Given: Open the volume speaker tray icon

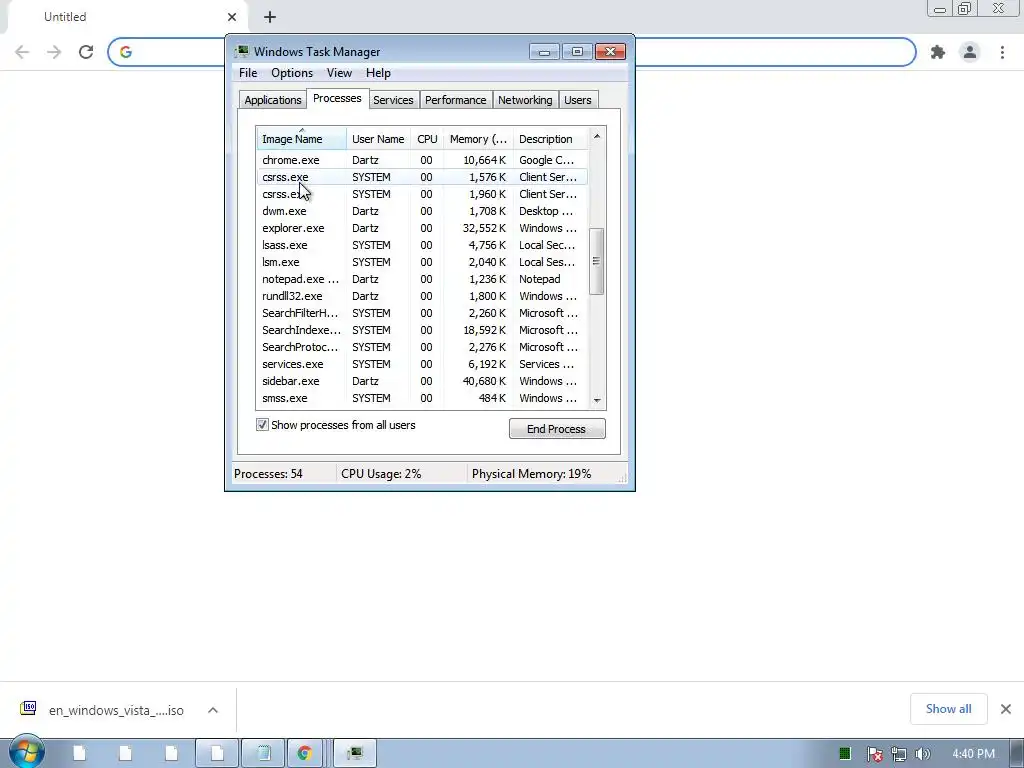Looking at the screenshot, I should (922, 754).
